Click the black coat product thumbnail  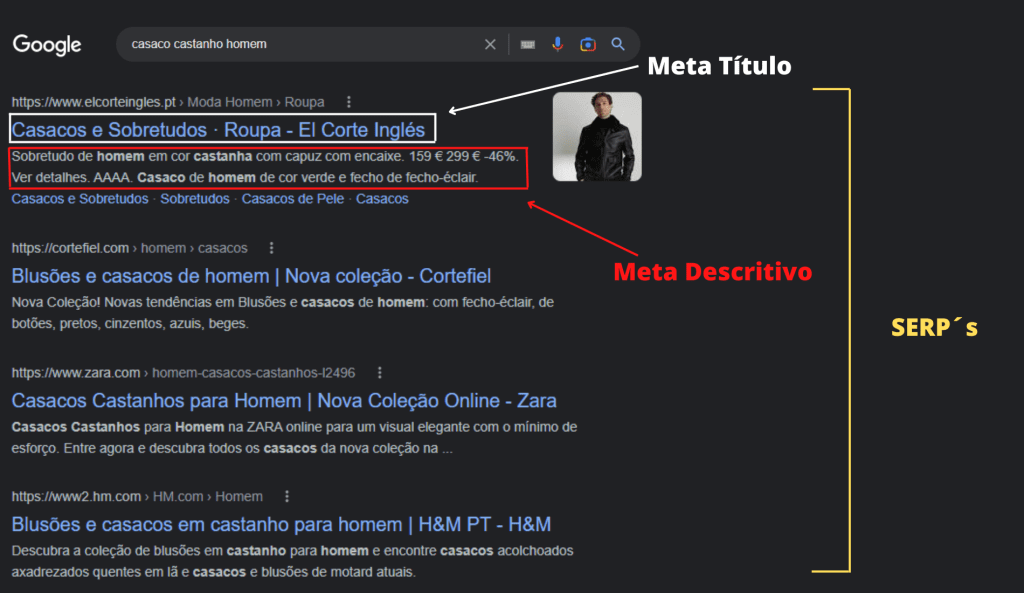[x=597, y=136]
